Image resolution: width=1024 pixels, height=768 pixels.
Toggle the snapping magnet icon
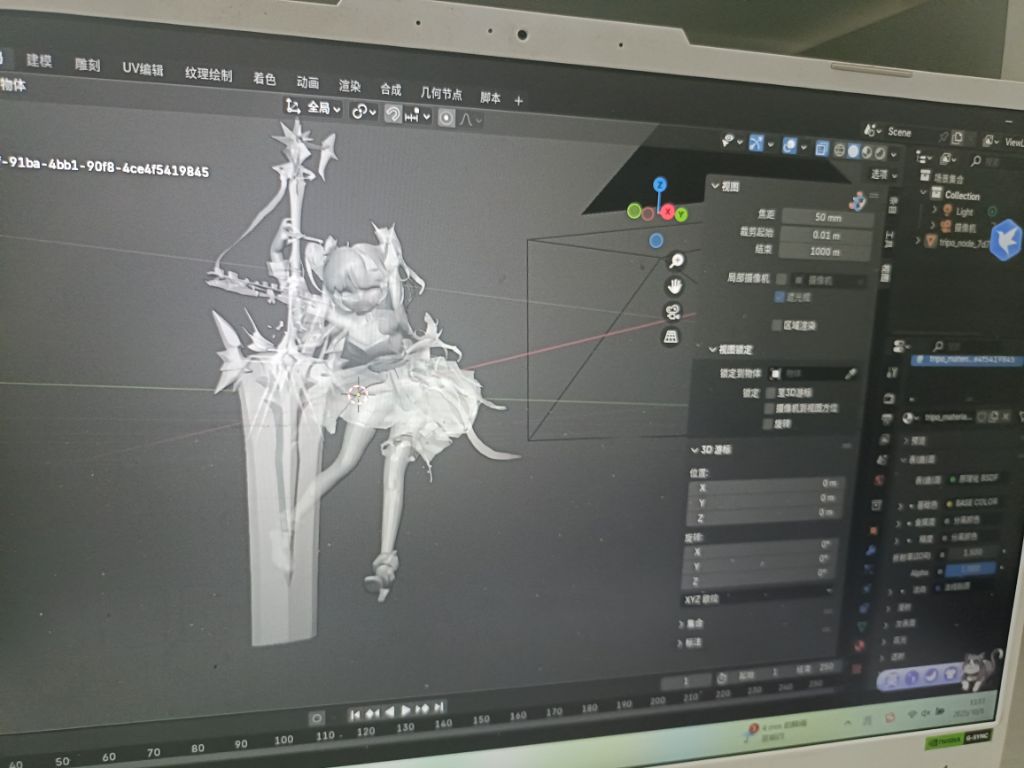pyautogui.click(x=392, y=114)
